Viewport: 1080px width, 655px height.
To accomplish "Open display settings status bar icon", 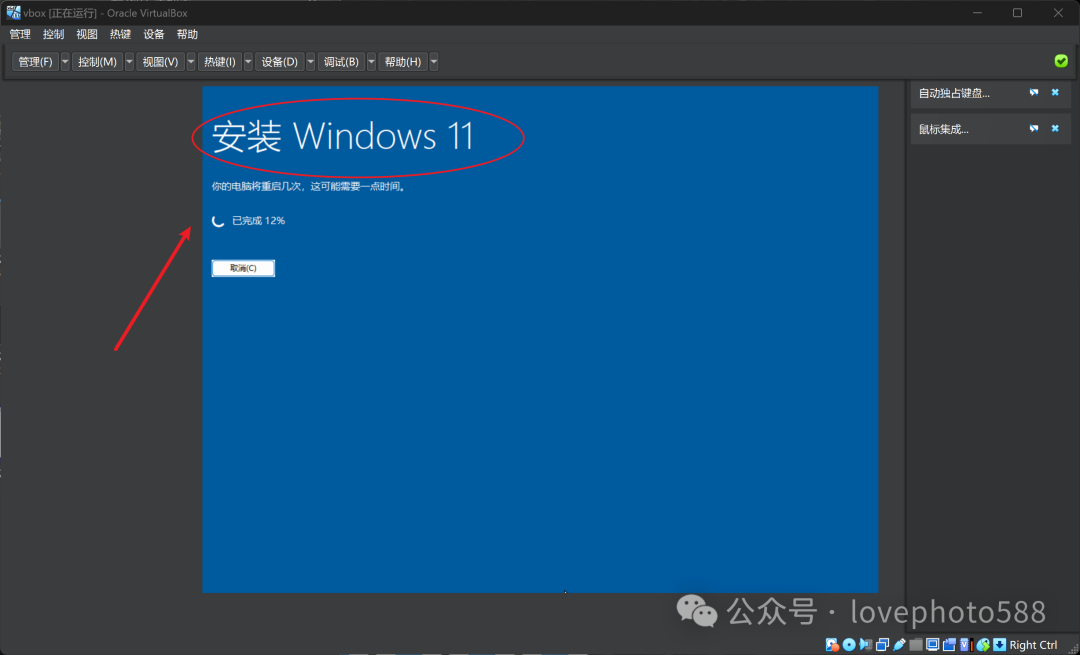I will click(x=933, y=645).
